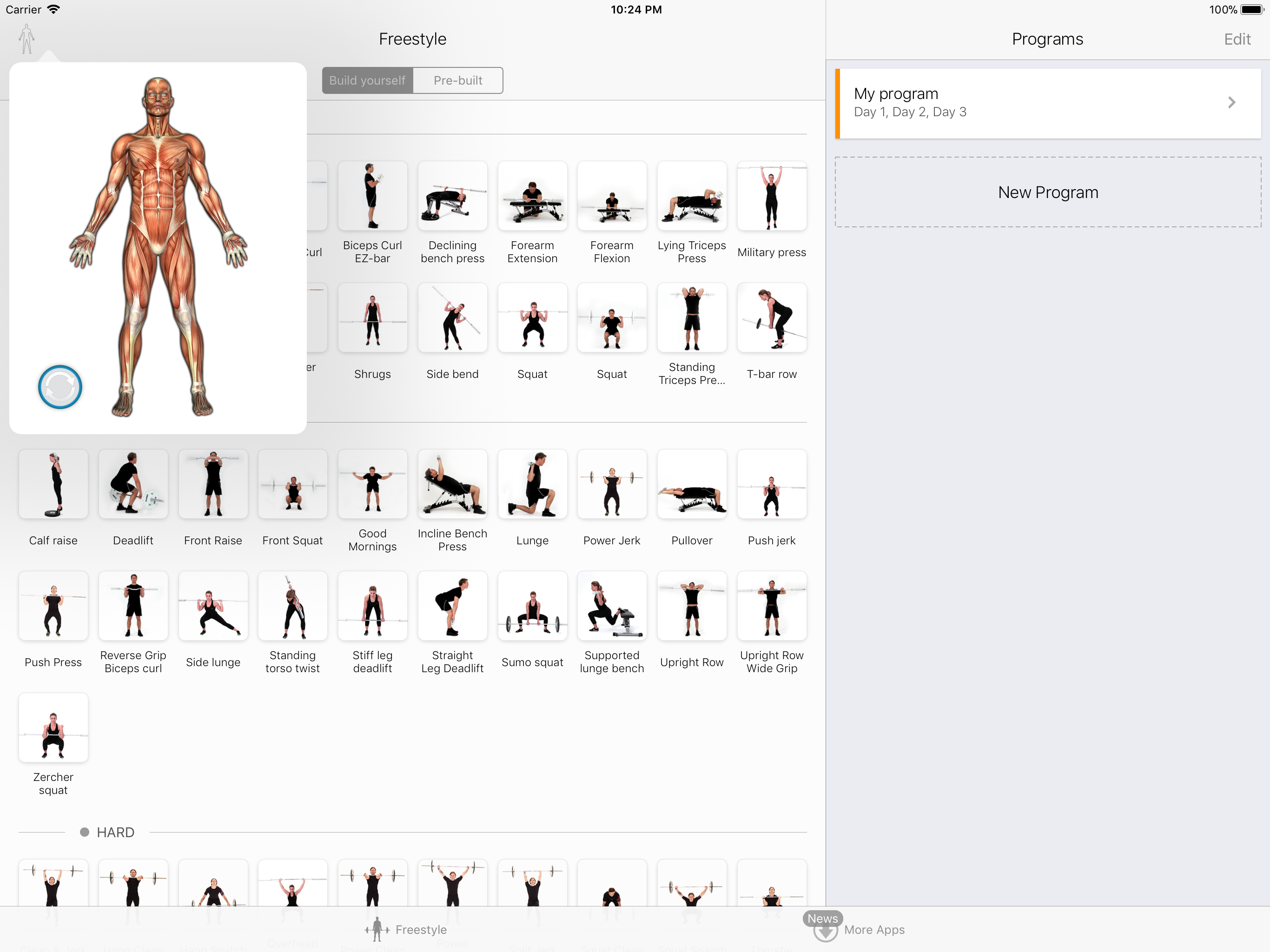
Task: Open the Freestyle bottom tab
Action: (406, 929)
